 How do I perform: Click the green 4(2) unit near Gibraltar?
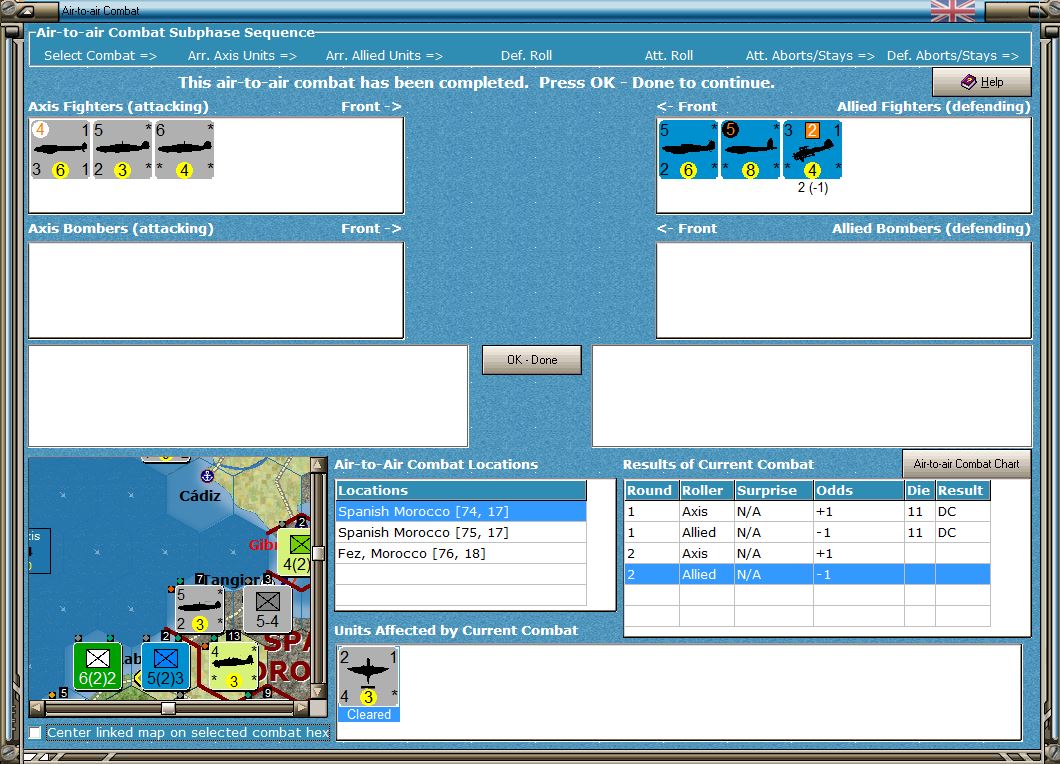point(295,552)
